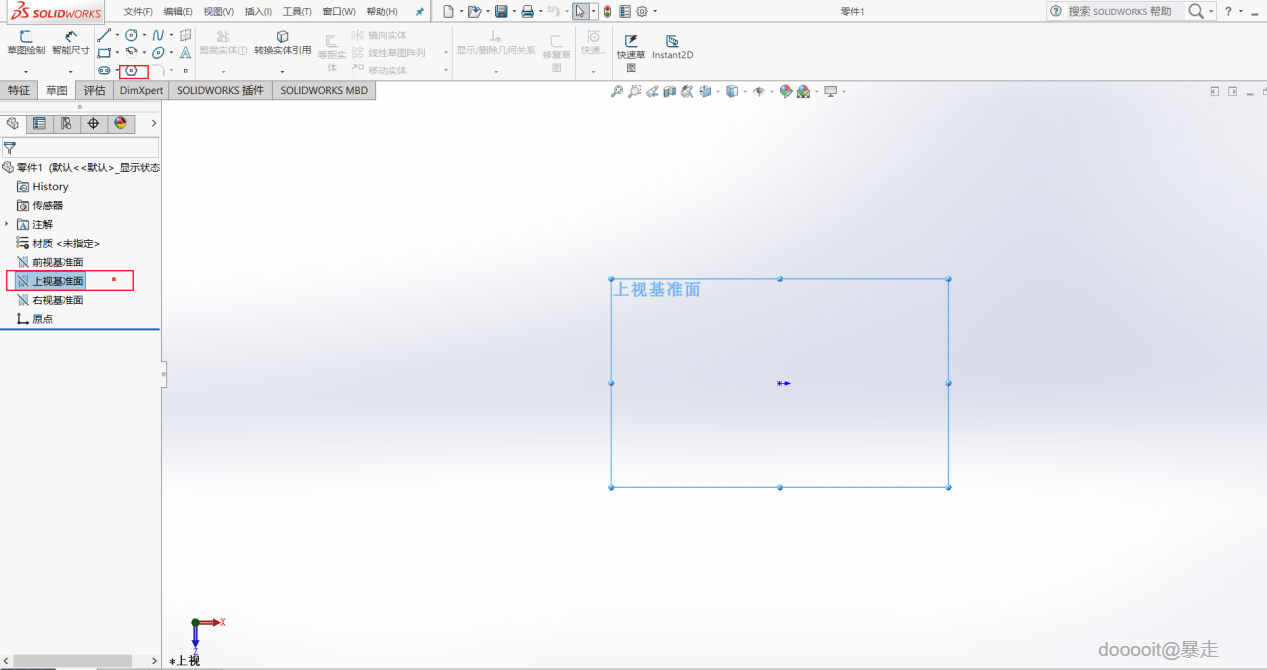Select the Circle sketch tool
The height and width of the screenshot is (670, 1267).
point(131,35)
